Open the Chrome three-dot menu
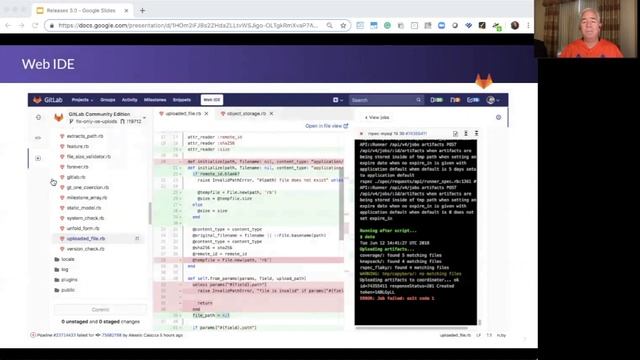640x360 pixels. point(528,25)
